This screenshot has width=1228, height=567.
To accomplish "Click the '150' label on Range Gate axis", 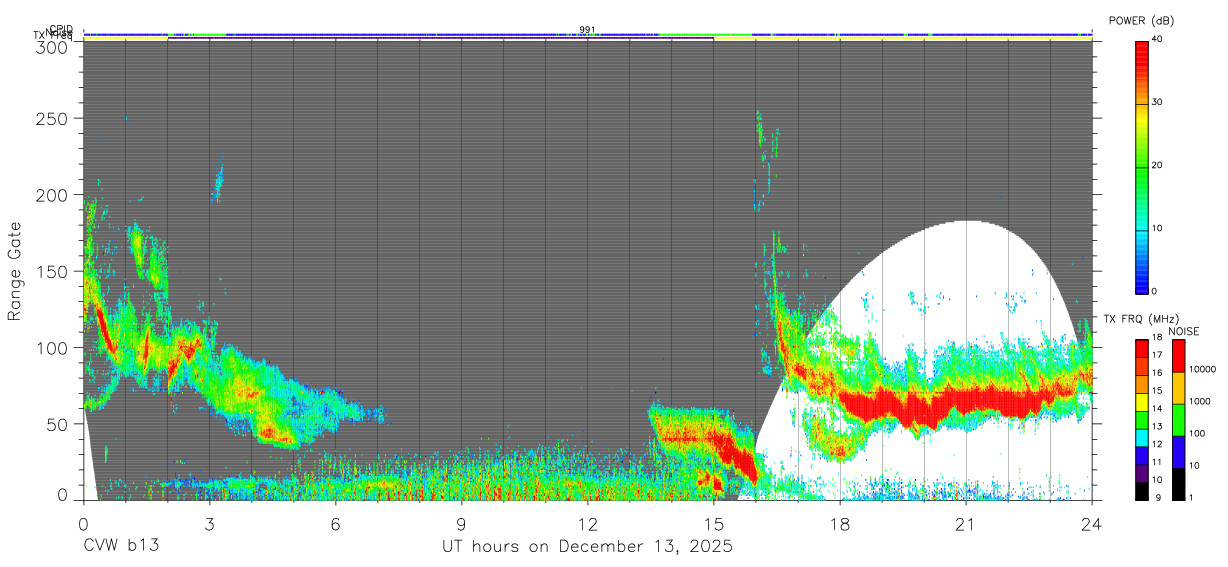I will (x=53, y=271).
